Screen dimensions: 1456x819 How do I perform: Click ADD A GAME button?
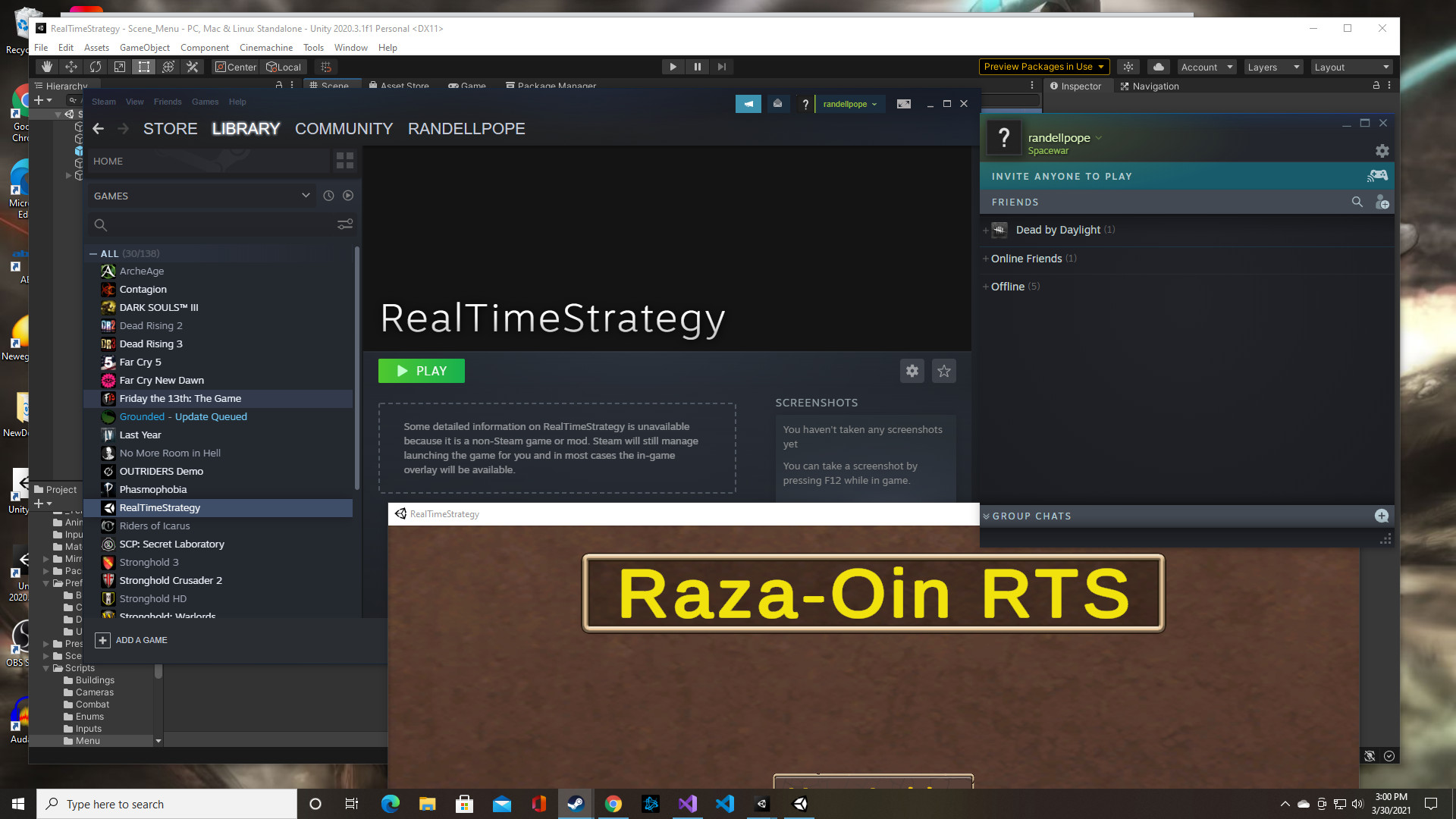(131, 640)
